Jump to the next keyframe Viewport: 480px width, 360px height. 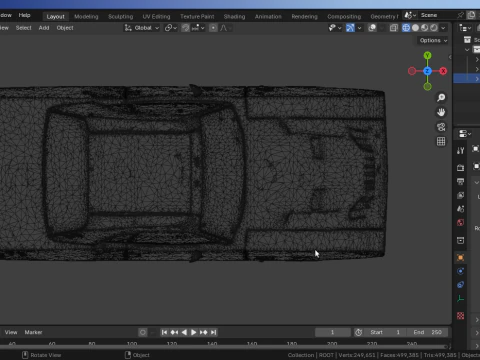(x=204, y=332)
